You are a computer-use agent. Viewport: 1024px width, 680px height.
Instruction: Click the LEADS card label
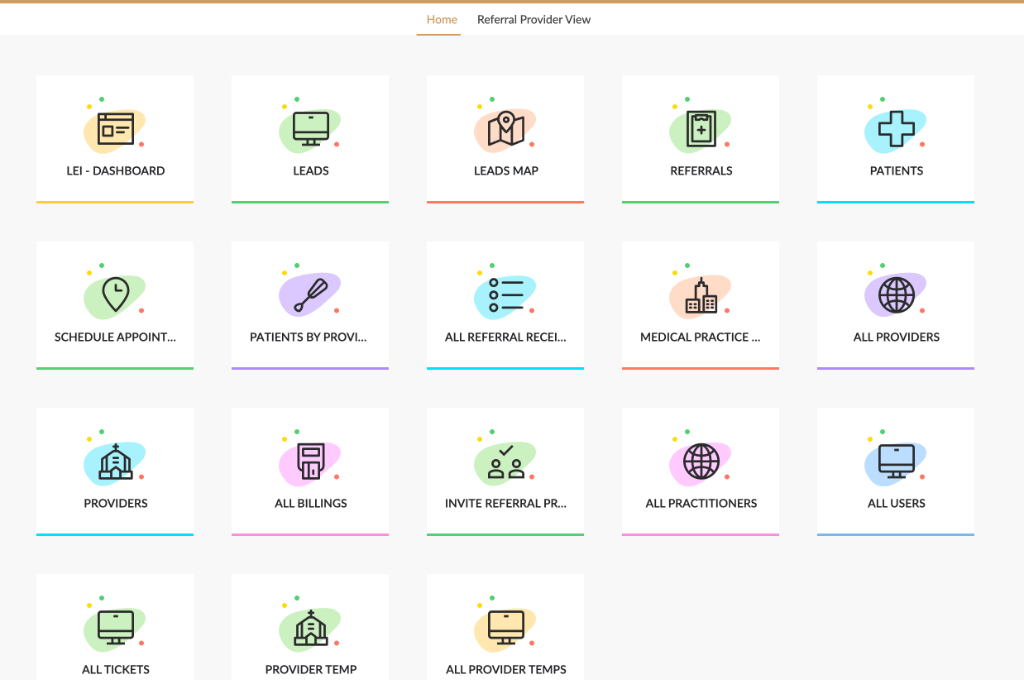pyautogui.click(x=311, y=170)
